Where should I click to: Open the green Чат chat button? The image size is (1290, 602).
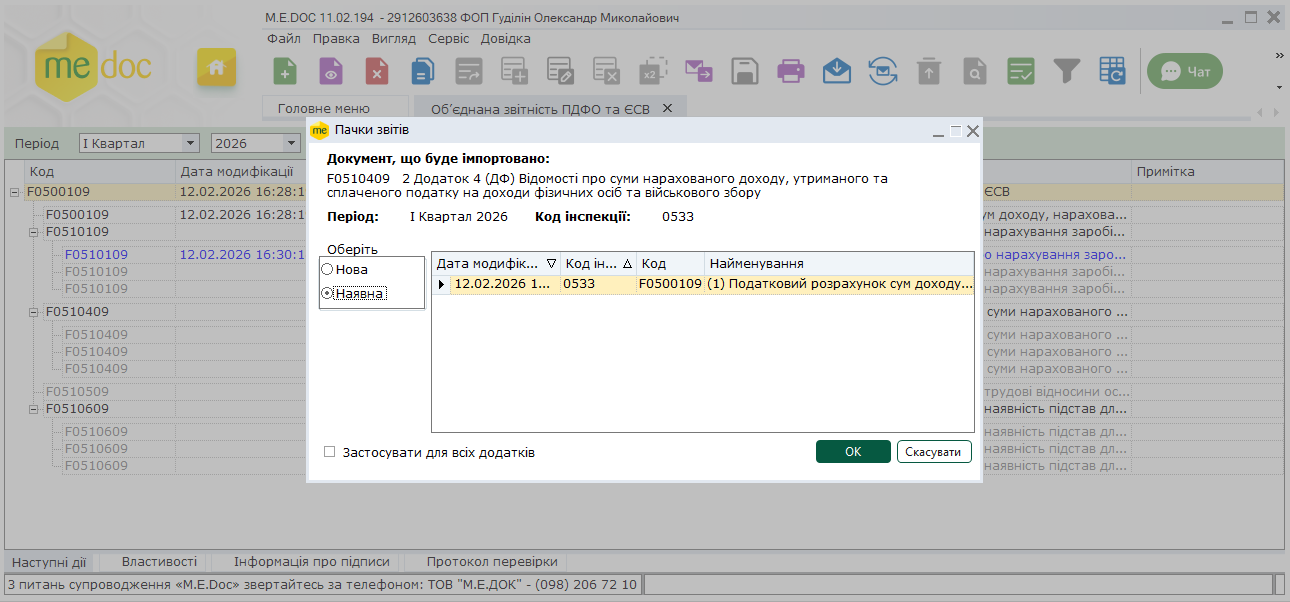[1185, 71]
